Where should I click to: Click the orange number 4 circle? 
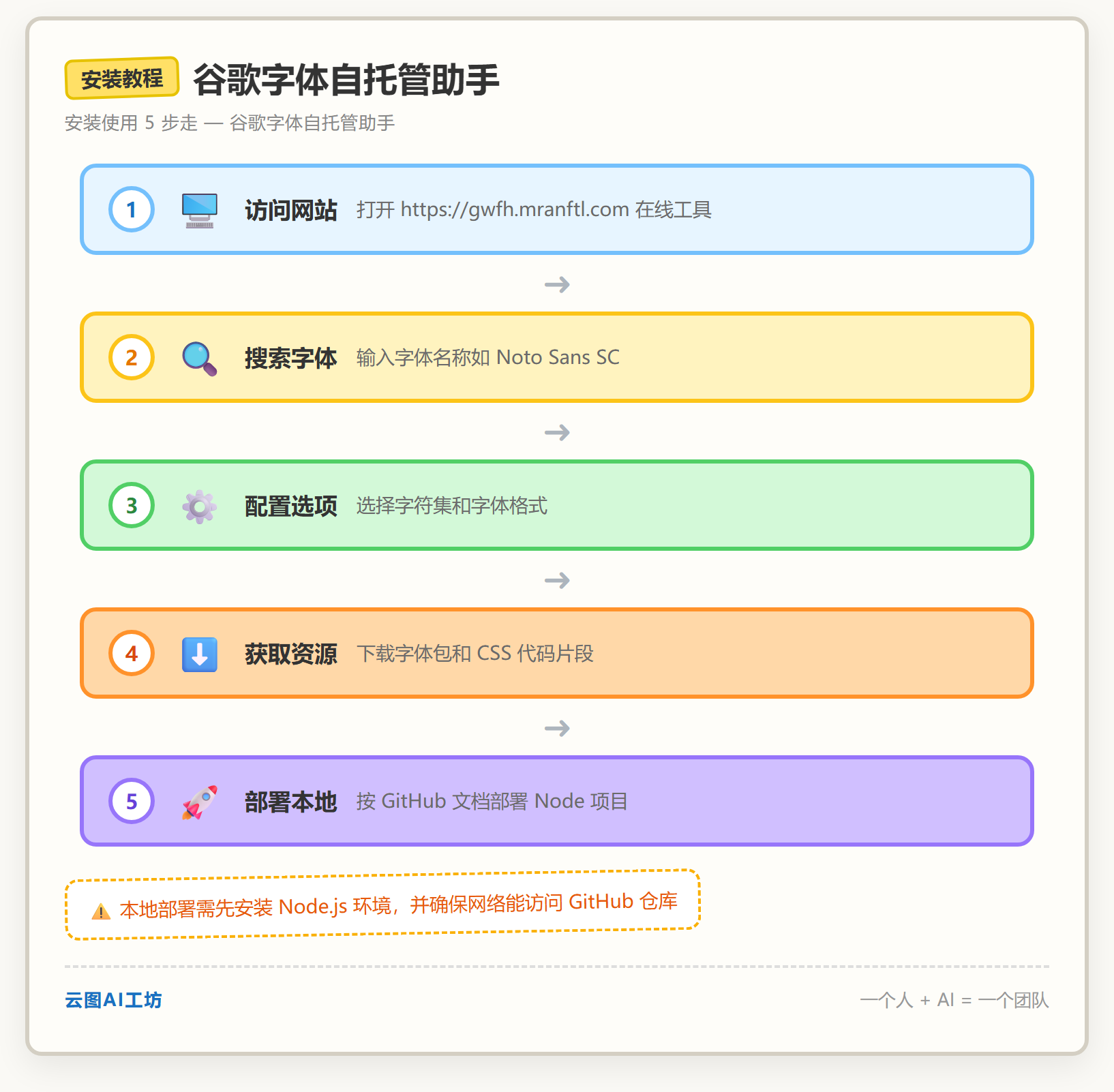pyautogui.click(x=132, y=653)
